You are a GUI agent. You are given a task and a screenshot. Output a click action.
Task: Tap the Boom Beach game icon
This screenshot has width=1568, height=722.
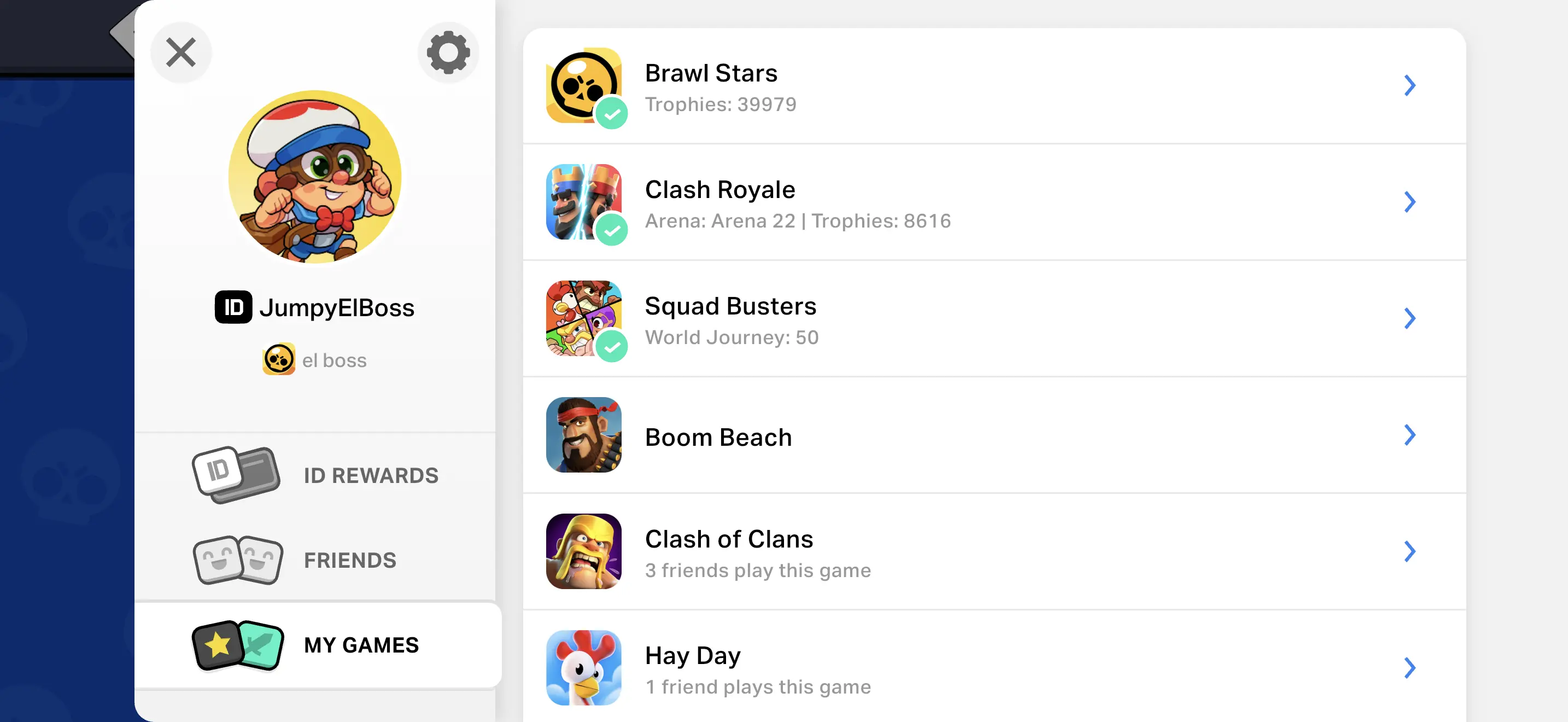[x=583, y=435]
